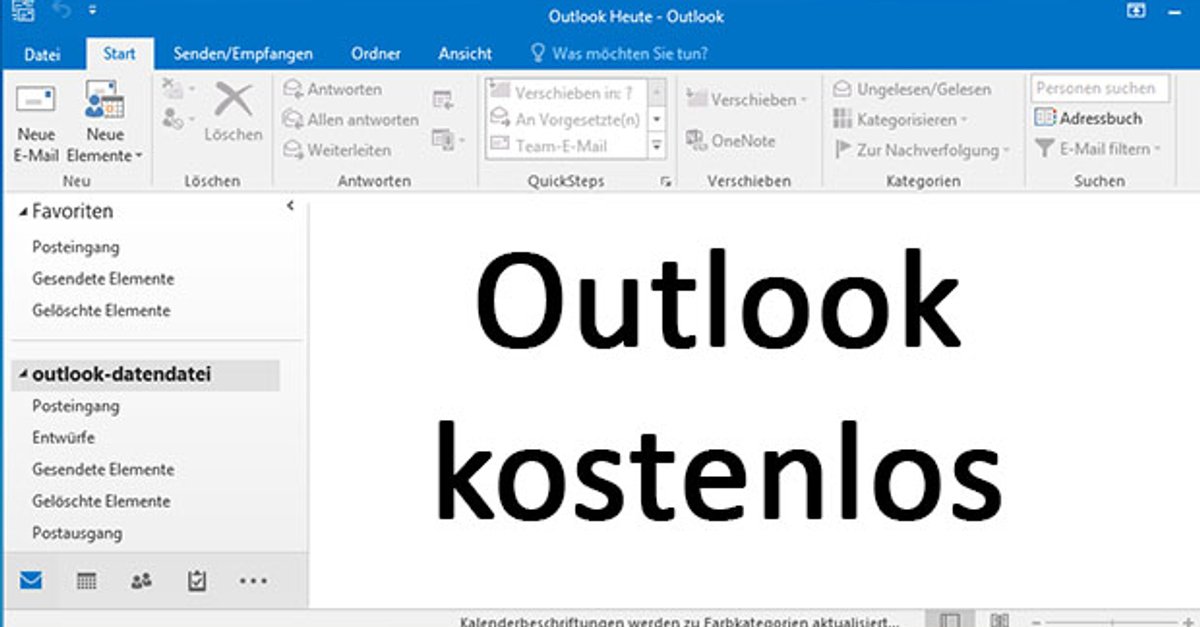1200x627 pixels.
Task: Switch to Calendar view icon
Action: pos(87,580)
